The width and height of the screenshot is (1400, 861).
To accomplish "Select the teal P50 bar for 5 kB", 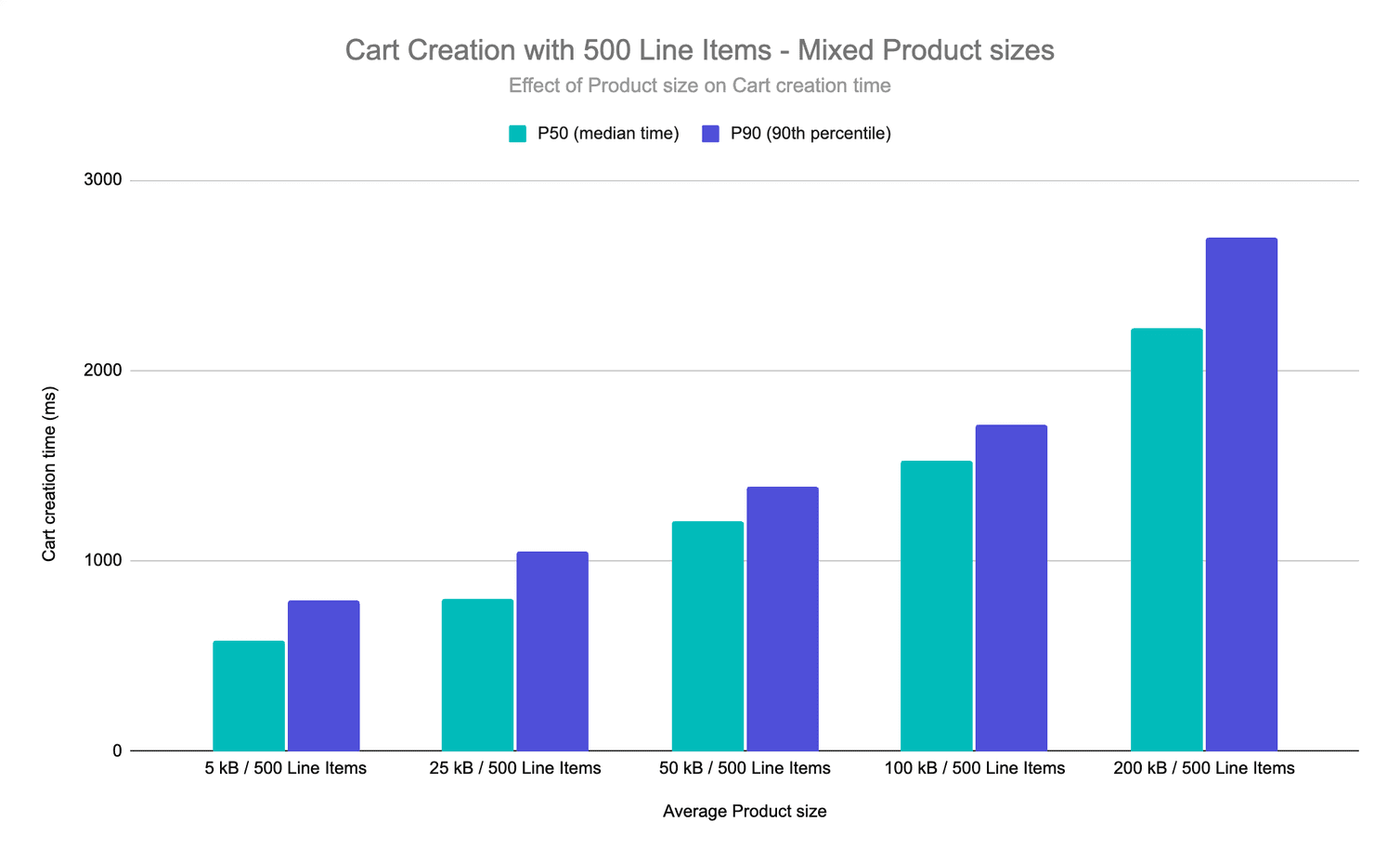I will click(249, 696).
